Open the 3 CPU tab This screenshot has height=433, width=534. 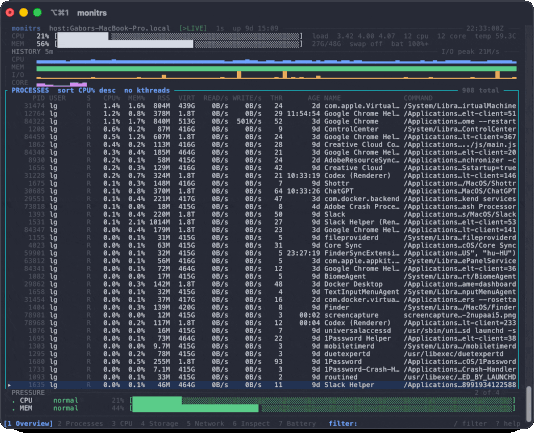click(x=122, y=423)
